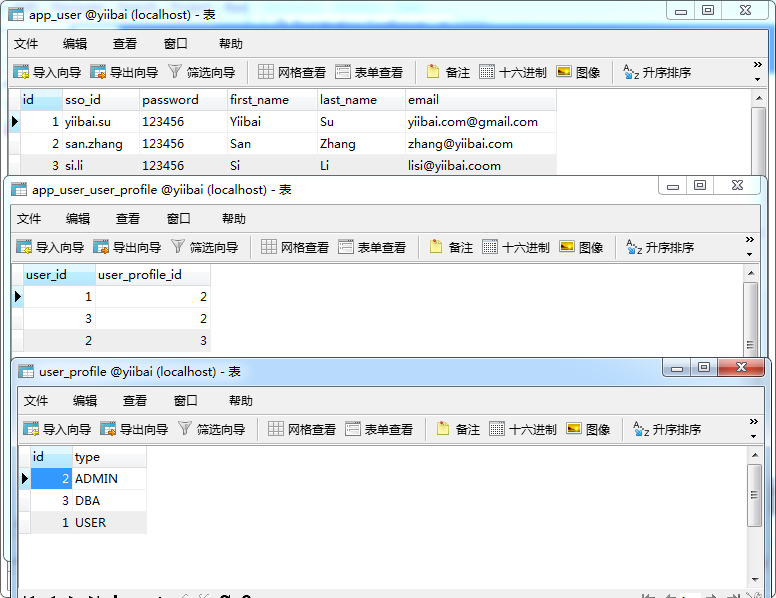776x598 pixels.
Task: Select Hex (十六进制) in app_user_user_profile window
Action: (516, 247)
